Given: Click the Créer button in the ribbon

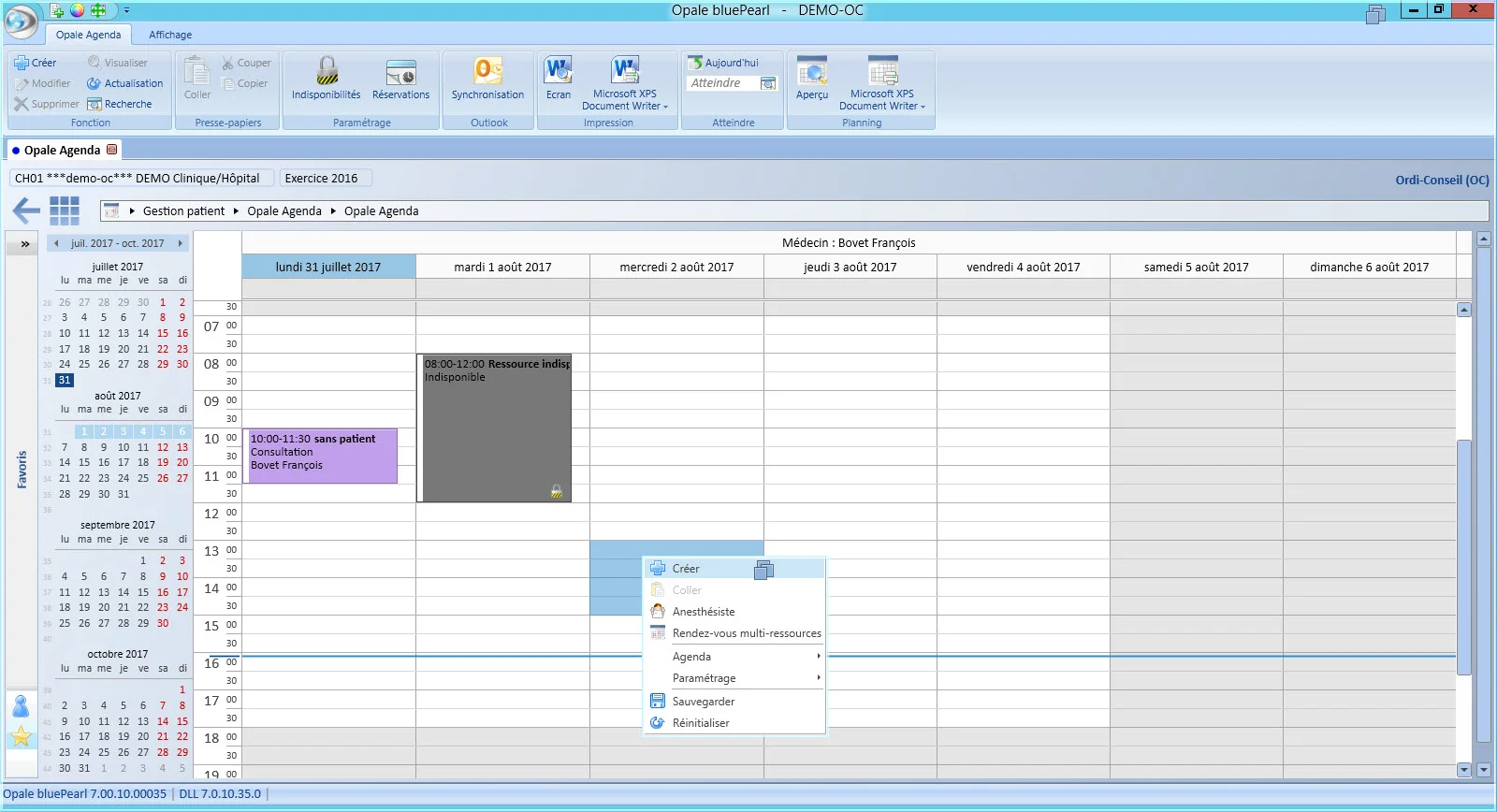Looking at the screenshot, I should pos(36,63).
